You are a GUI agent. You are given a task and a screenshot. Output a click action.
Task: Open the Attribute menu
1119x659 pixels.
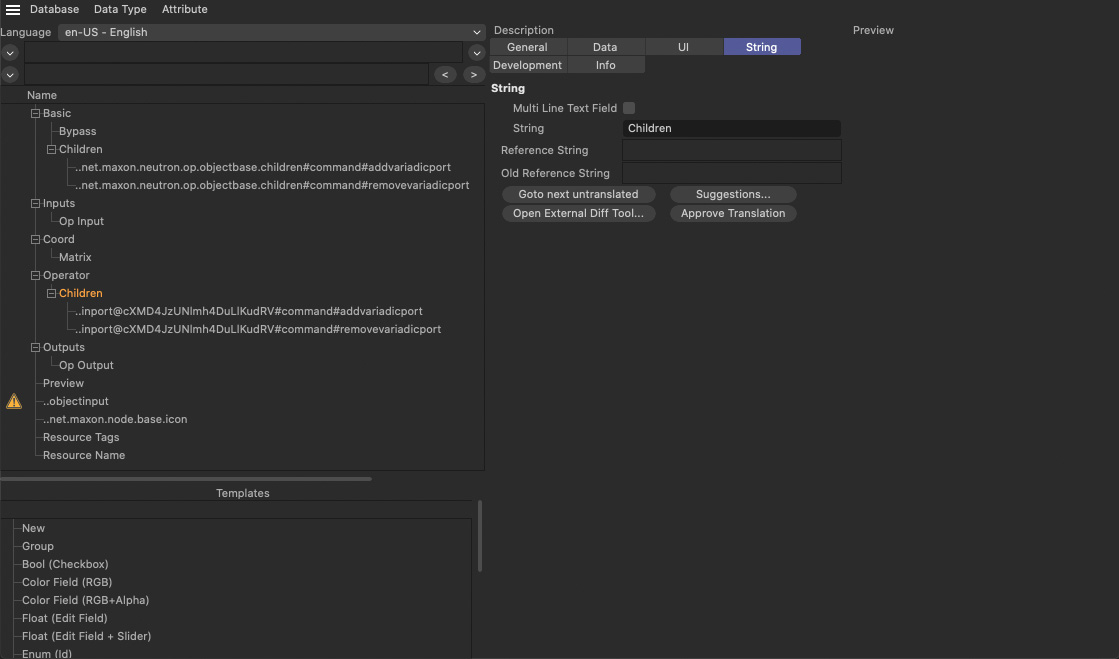point(185,9)
